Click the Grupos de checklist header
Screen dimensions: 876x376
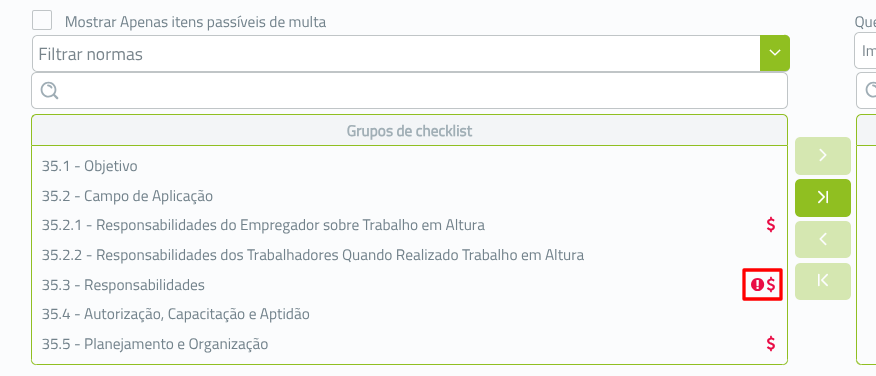tap(410, 131)
